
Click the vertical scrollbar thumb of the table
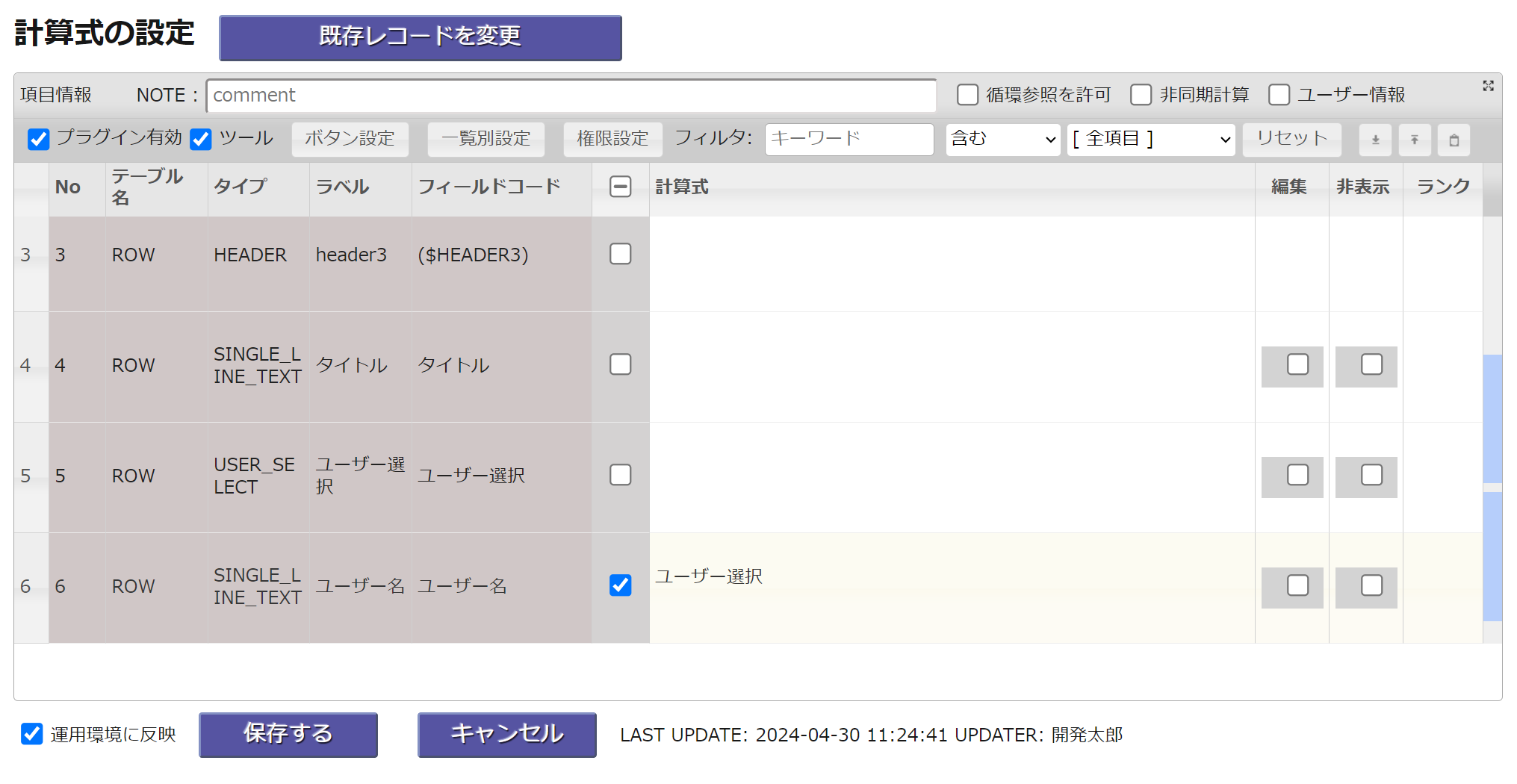click(x=1492, y=488)
